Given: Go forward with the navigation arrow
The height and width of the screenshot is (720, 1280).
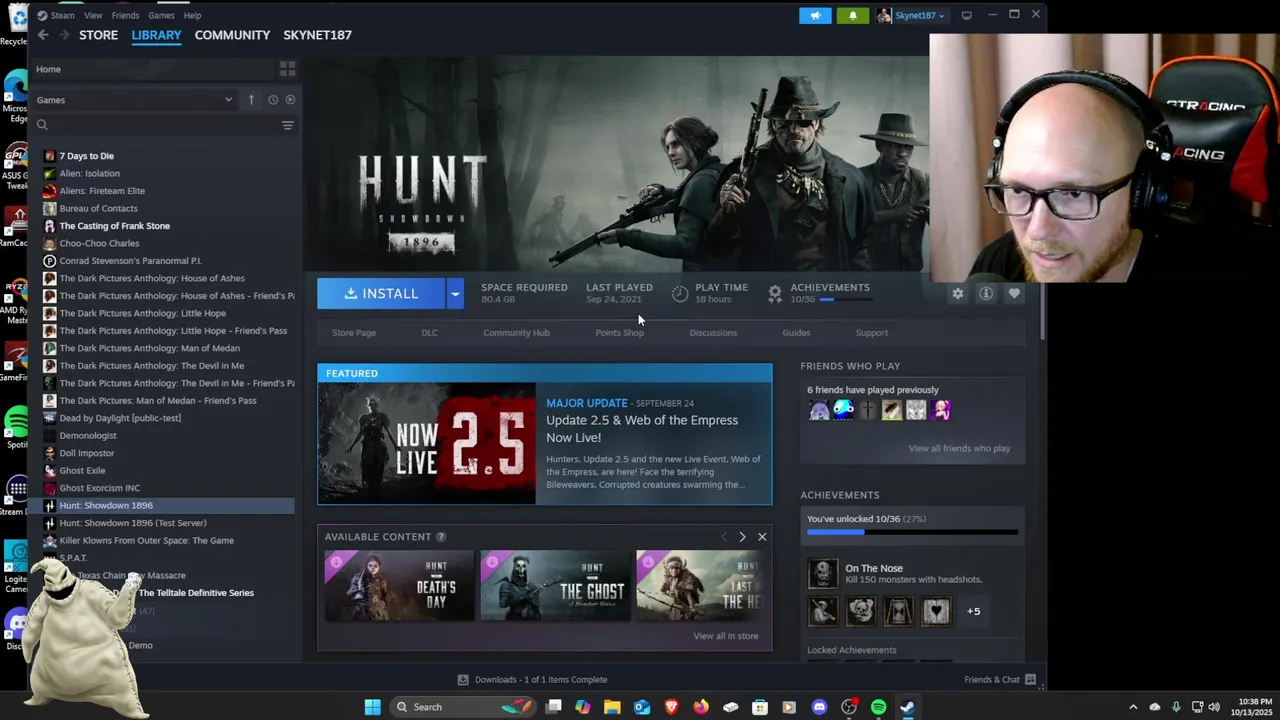Looking at the screenshot, I should (x=64, y=35).
